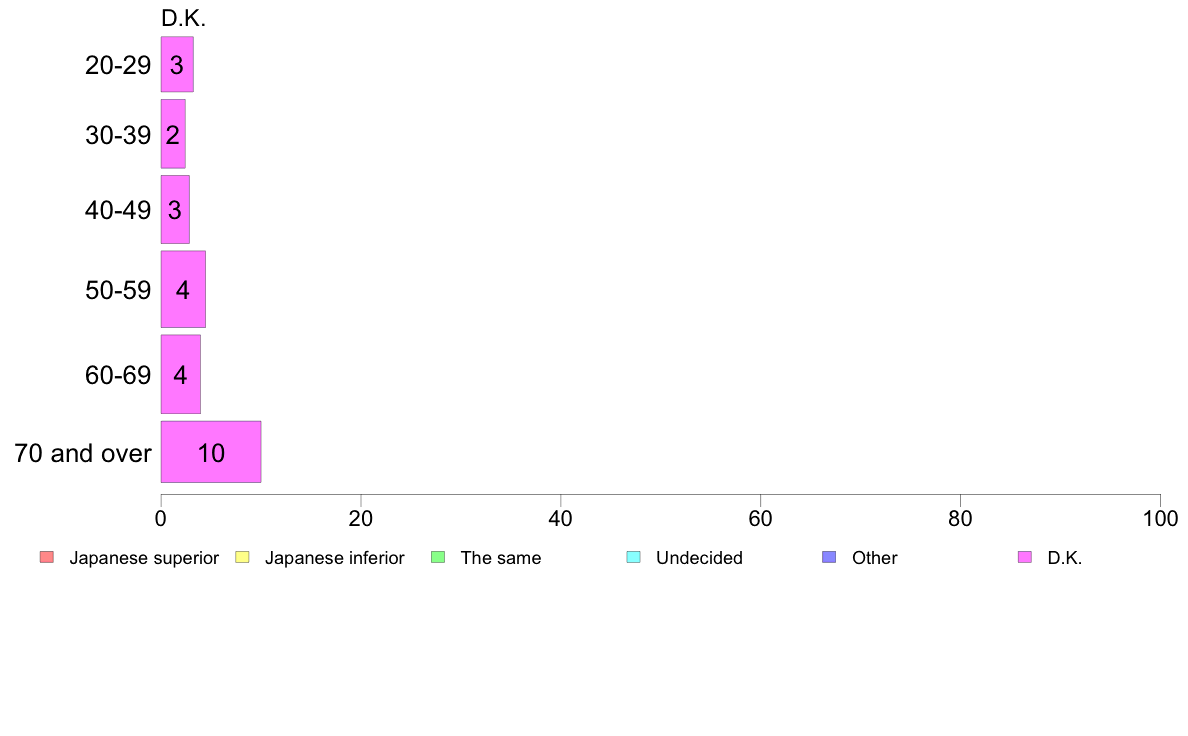Click the Japanese superior legend swatch
Screen dimensions: 1188x736
pyautogui.click(x=47, y=557)
